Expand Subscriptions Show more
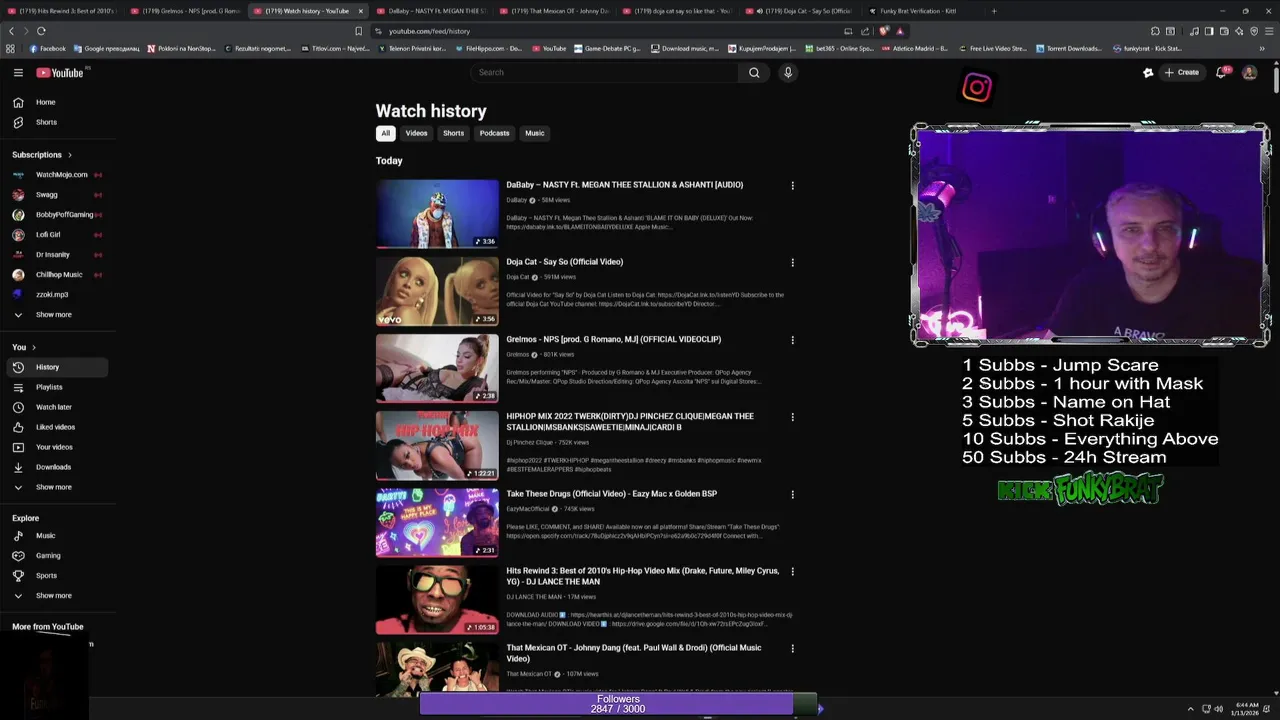This screenshot has width=1280, height=720. pos(55,315)
